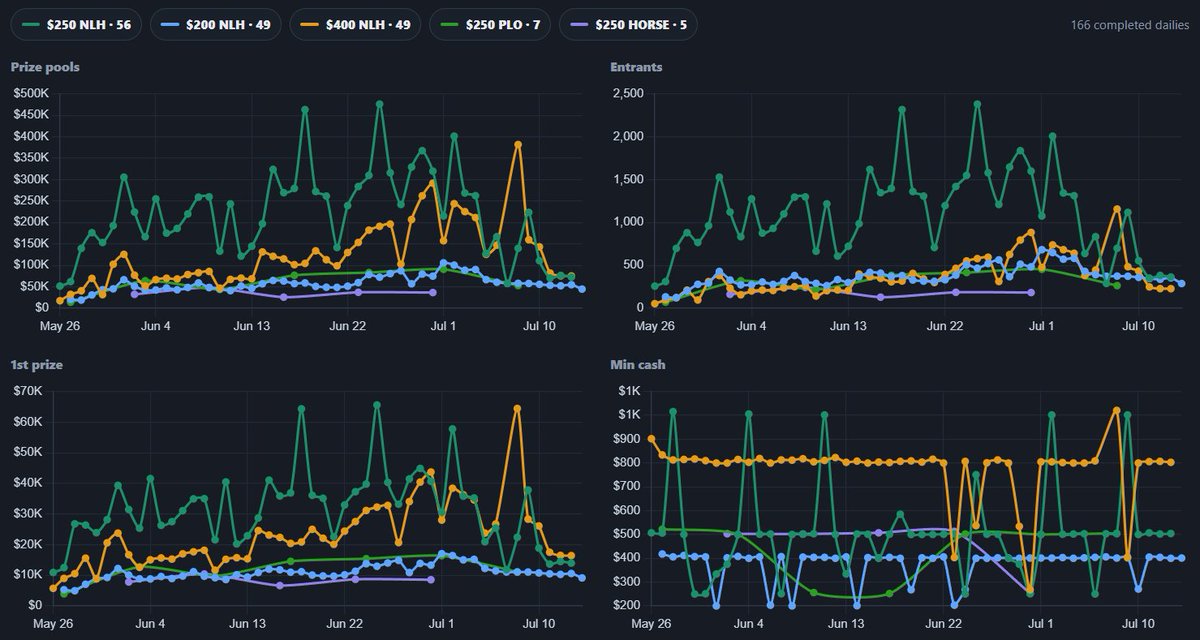The width and height of the screenshot is (1200, 640).
Task: Click the 'Jul 10' label under Min cash chart
Action: click(x=1140, y=624)
